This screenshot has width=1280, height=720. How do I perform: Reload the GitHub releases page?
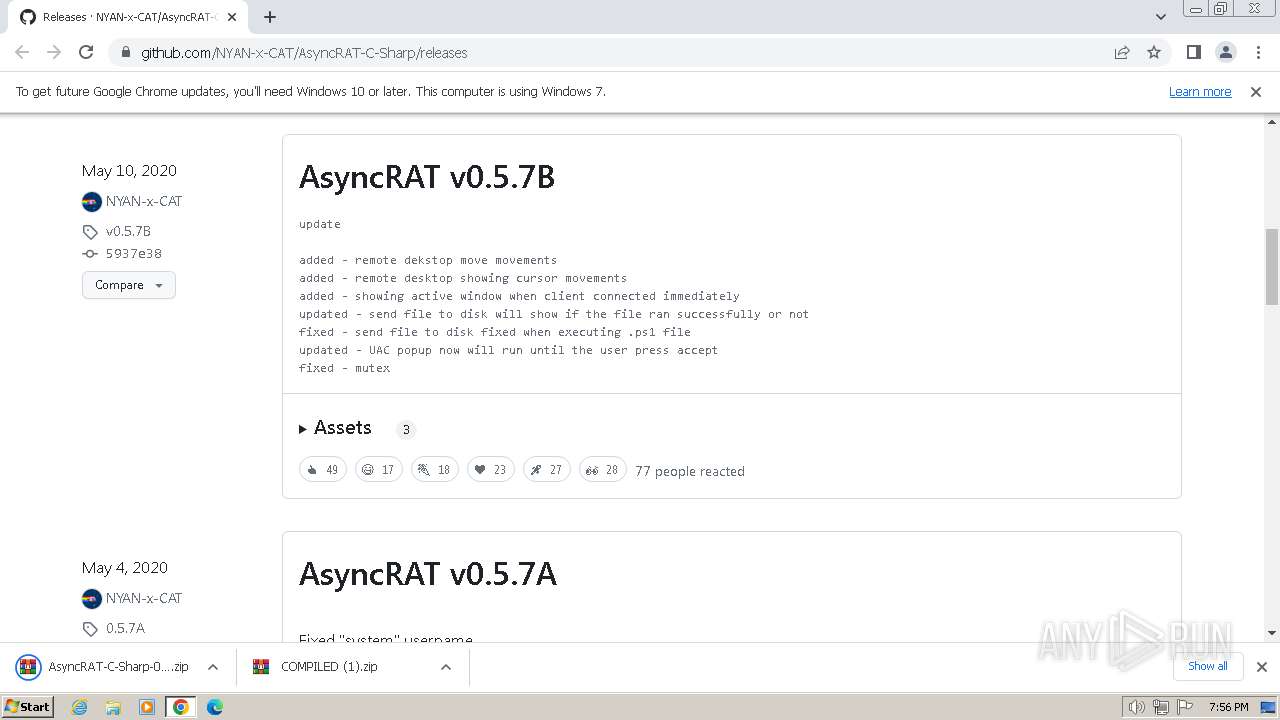pos(86,52)
